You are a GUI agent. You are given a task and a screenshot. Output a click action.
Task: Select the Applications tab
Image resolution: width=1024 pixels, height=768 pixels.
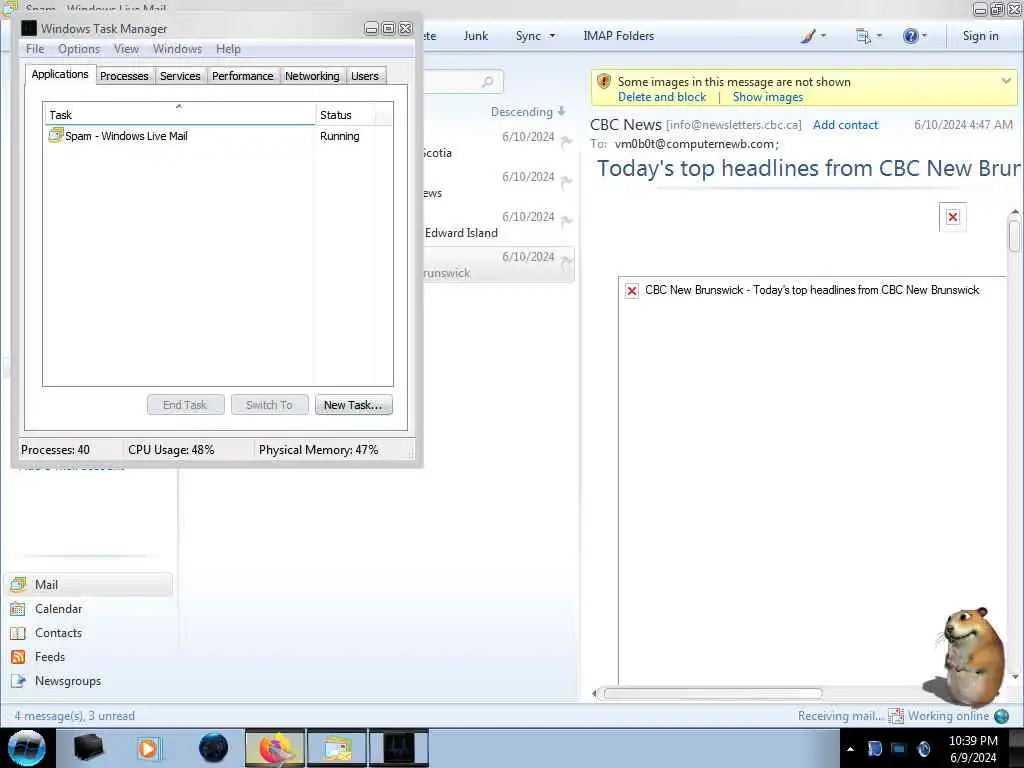(60, 74)
